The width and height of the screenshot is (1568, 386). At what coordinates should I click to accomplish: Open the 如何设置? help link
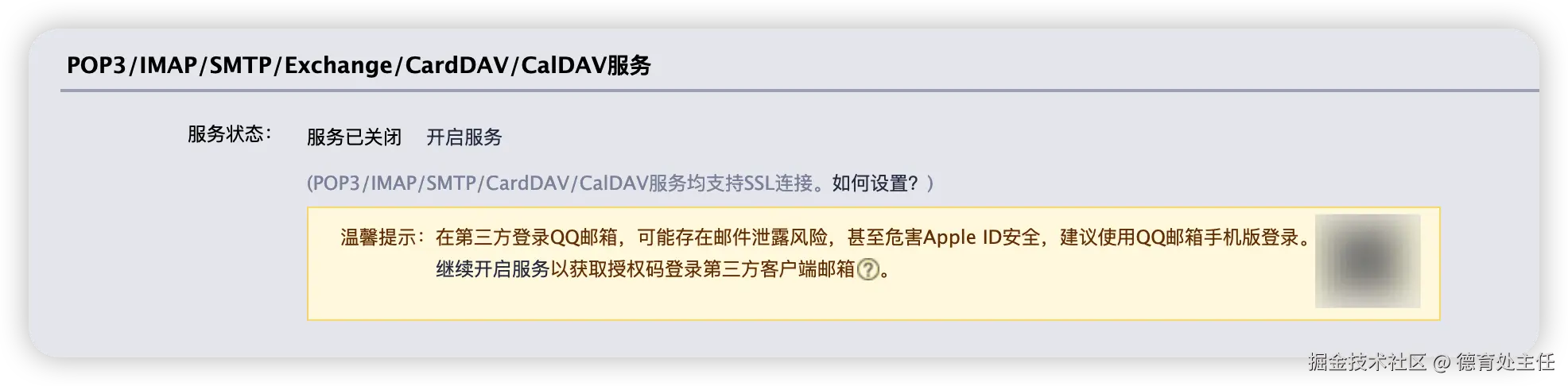click(x=875, y=183)
